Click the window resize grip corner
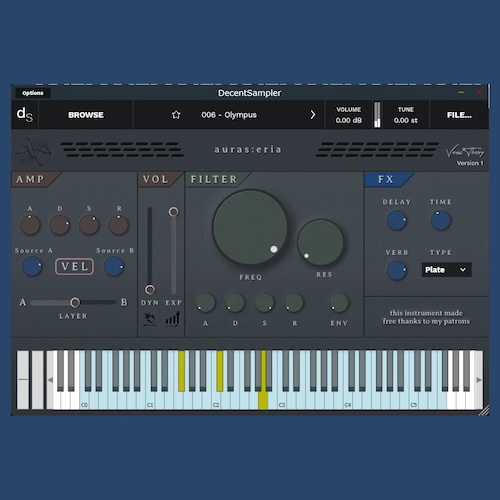500x500 pixels. (x=484, y=410)
